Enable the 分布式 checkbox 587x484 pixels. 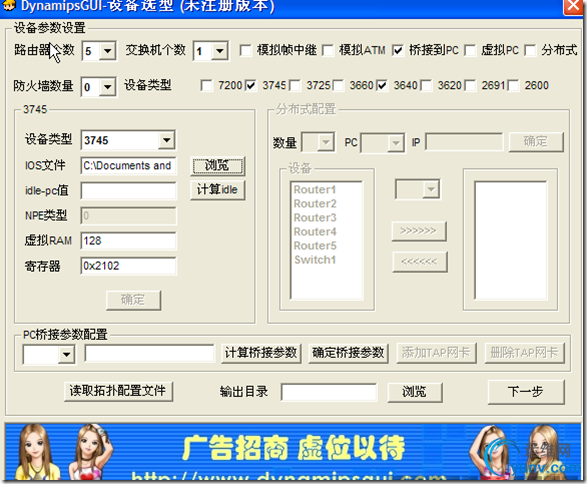(x=530, y=50)
